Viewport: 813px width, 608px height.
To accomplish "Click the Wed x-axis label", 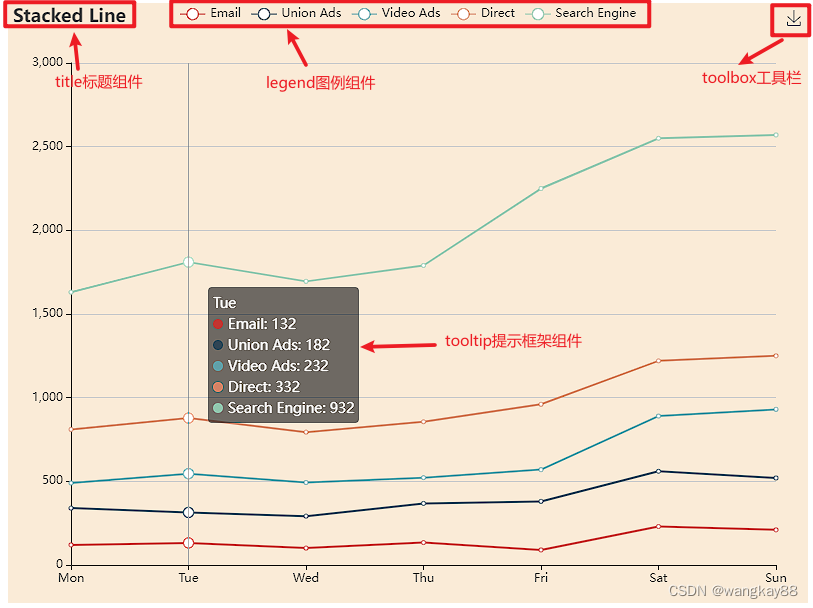I will click(x=306, y=578).
